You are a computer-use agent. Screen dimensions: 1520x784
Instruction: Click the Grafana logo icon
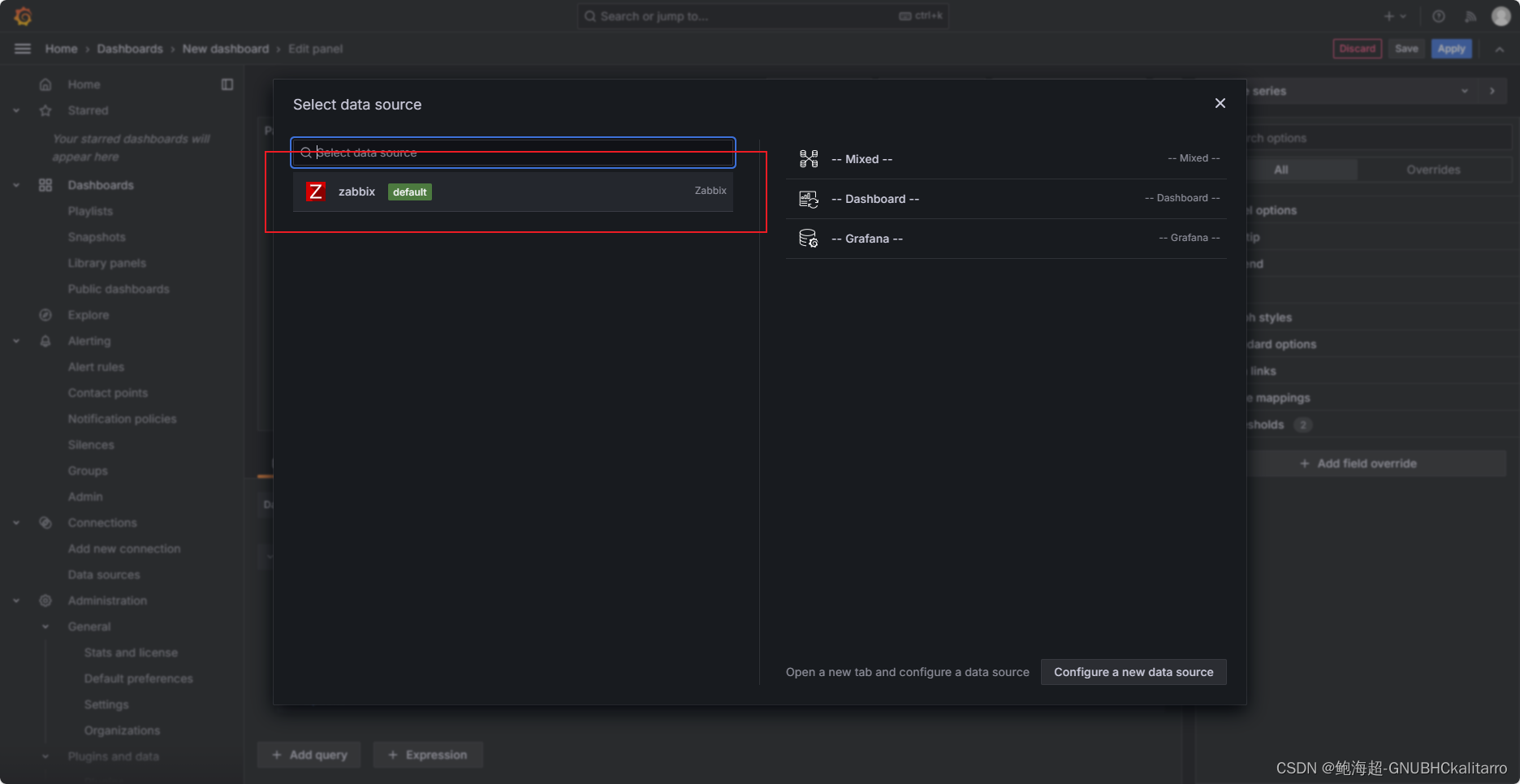click(x=23, y=16)
